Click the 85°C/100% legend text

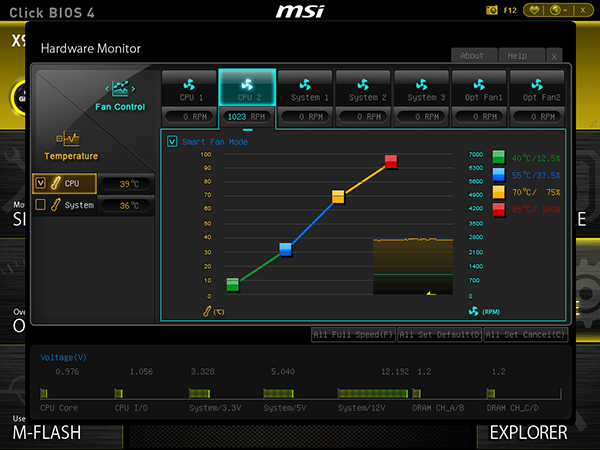click(536, 209)
